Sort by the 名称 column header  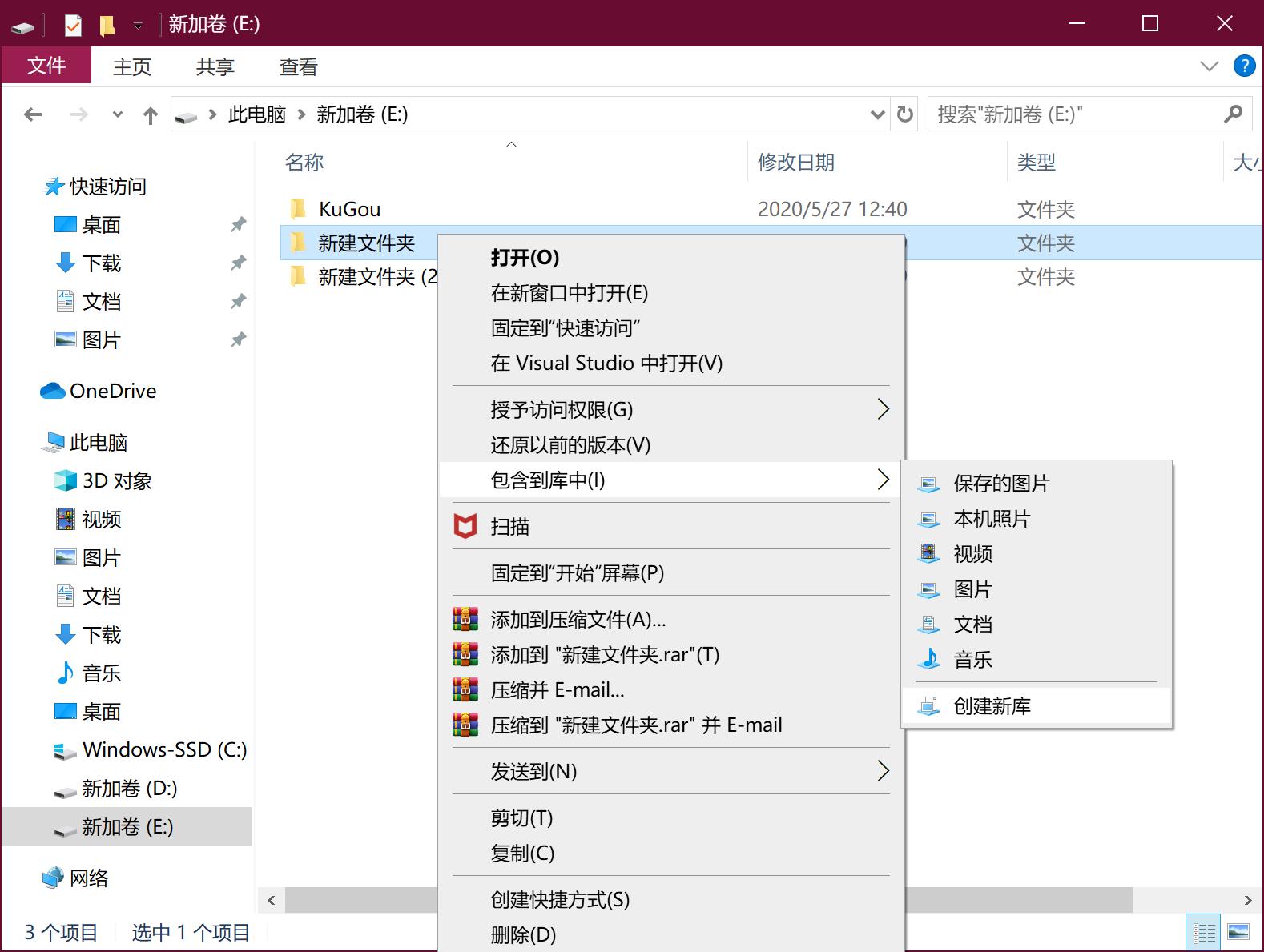pyautogui.click(x=304, y=163)
